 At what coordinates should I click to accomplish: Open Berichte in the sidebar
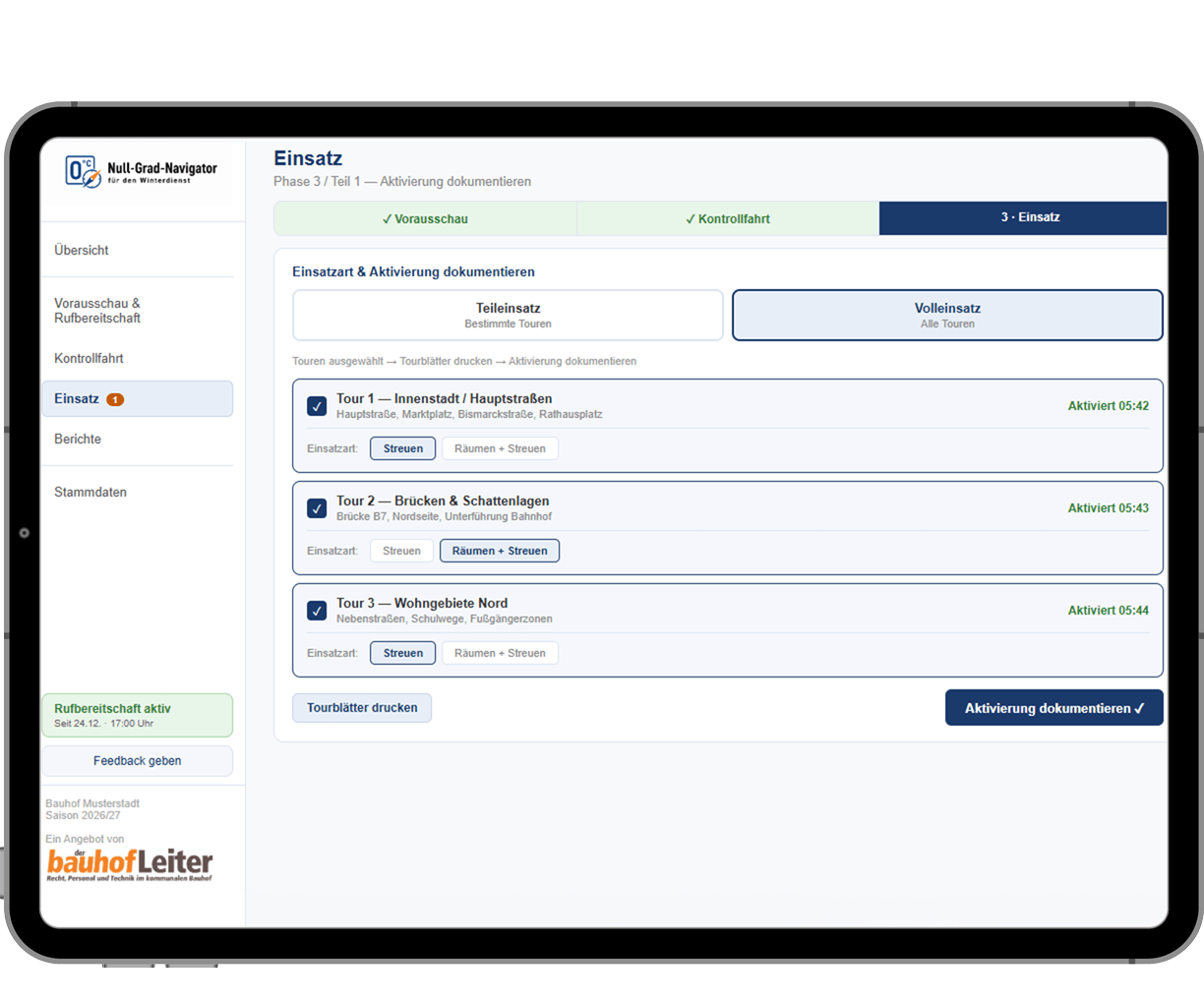click(78, 440)
